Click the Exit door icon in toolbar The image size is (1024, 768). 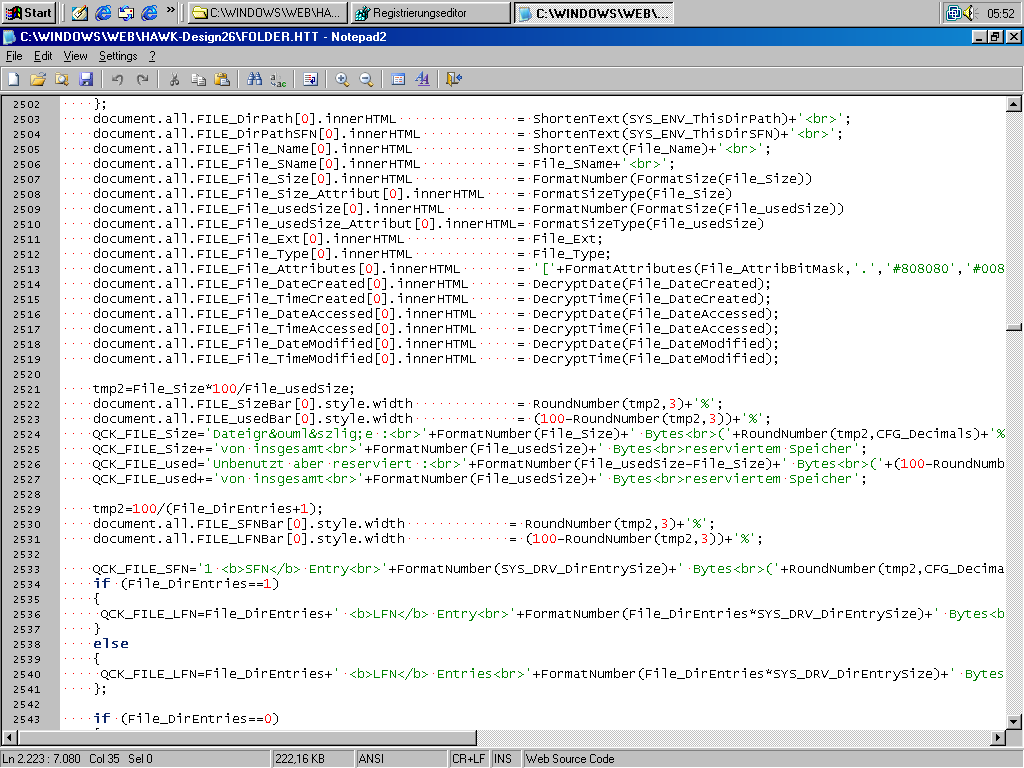tap(454, 79)
